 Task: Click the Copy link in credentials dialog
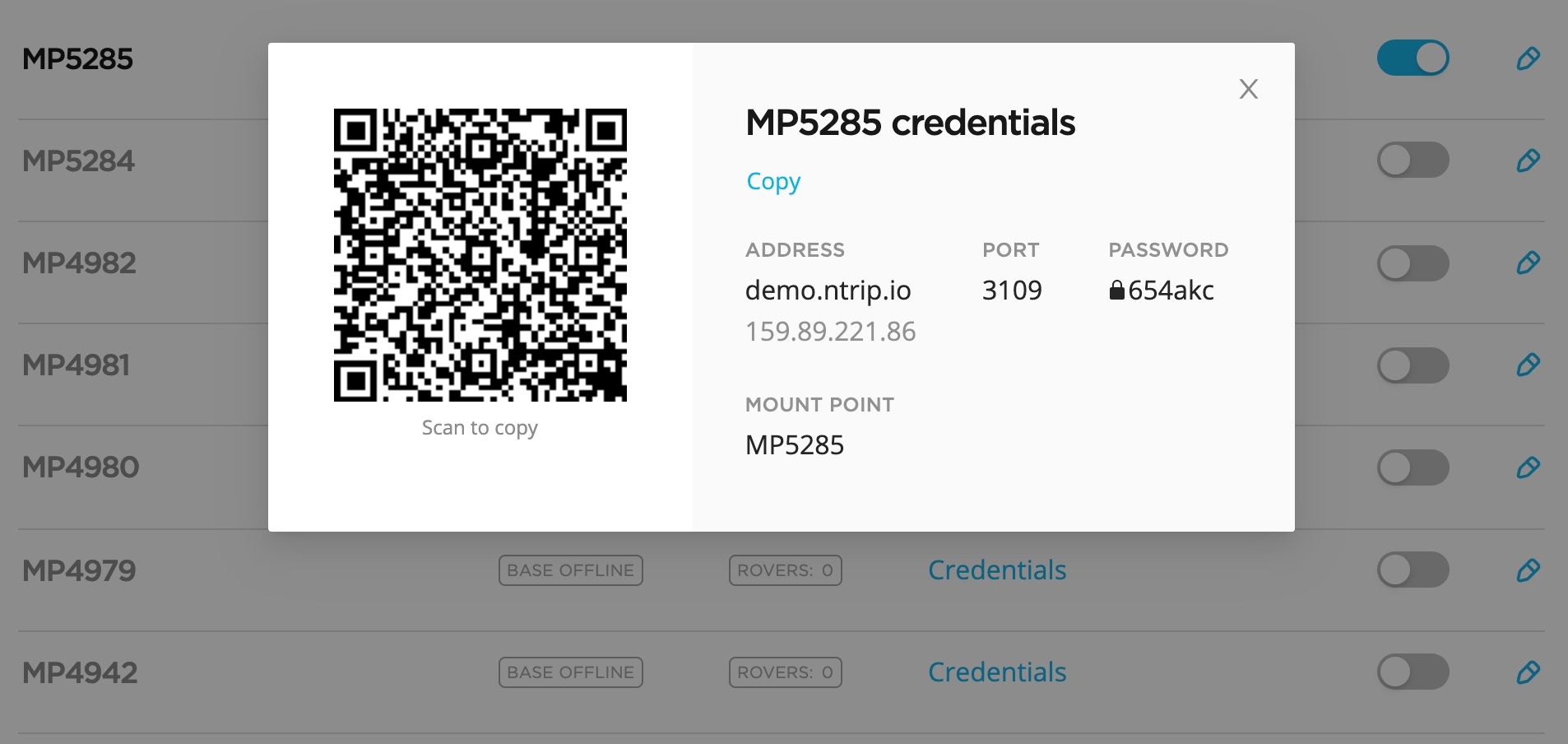click(772, 181)
